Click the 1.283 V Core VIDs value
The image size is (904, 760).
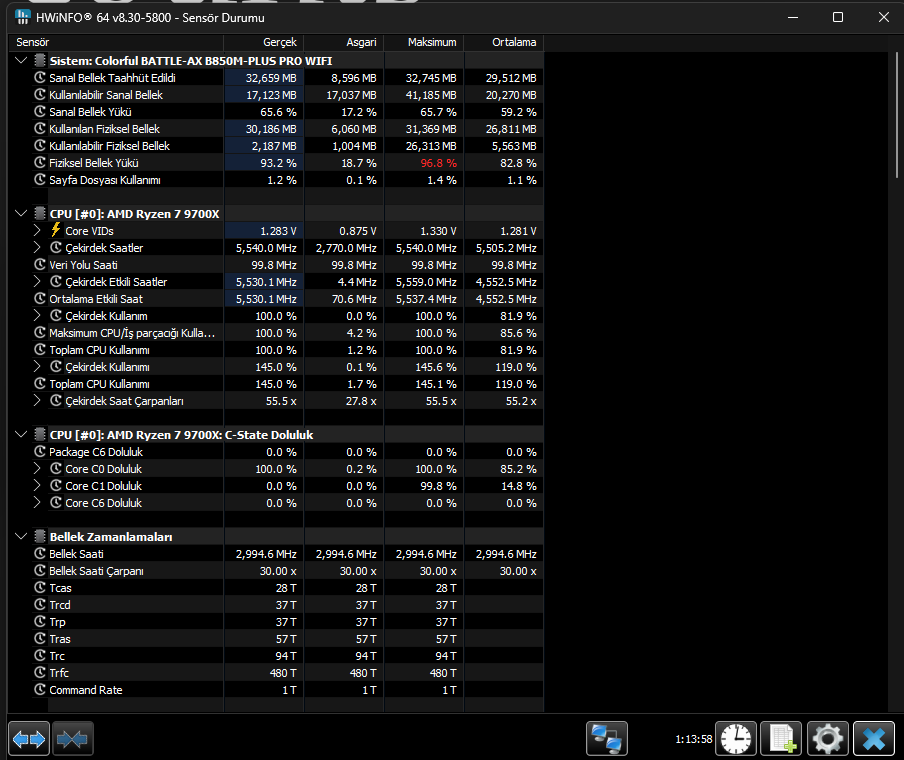[278, 231]
